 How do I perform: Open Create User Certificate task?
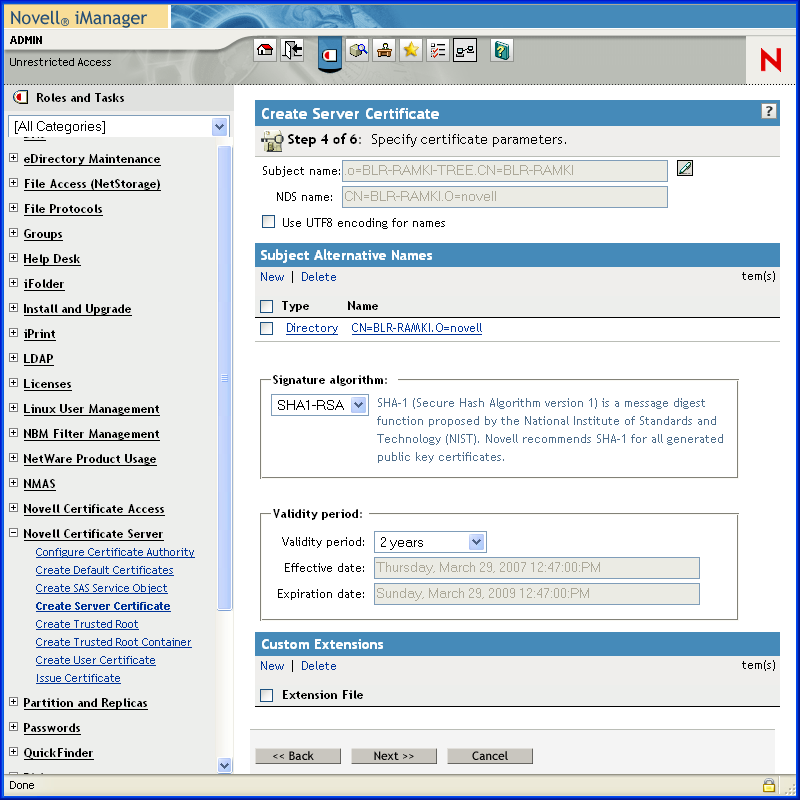click(x=95, y=660)
